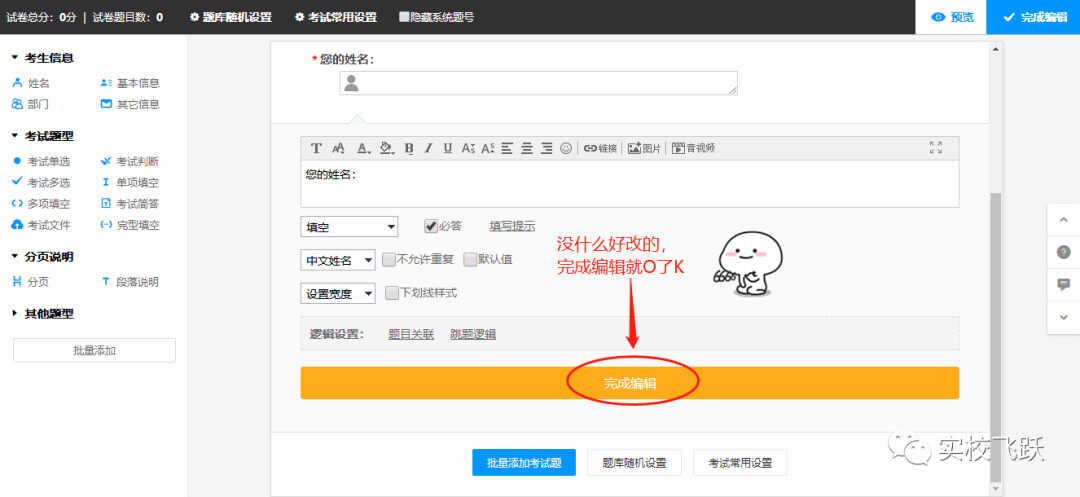Click bottom 考试常用设置 button
Viewport: 1080px width, 497px height.
click(740, 463)
